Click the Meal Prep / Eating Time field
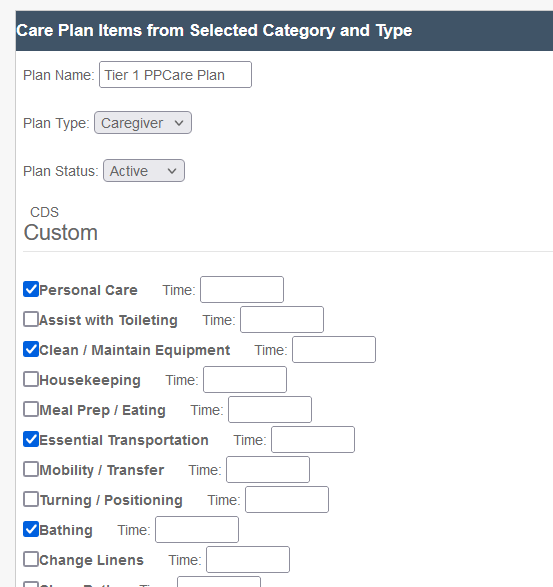 pos(270,410)
